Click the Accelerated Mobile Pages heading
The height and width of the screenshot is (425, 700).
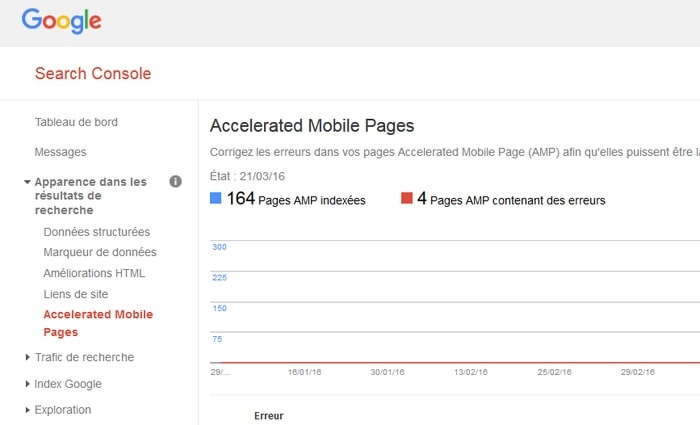coord(312,126)
